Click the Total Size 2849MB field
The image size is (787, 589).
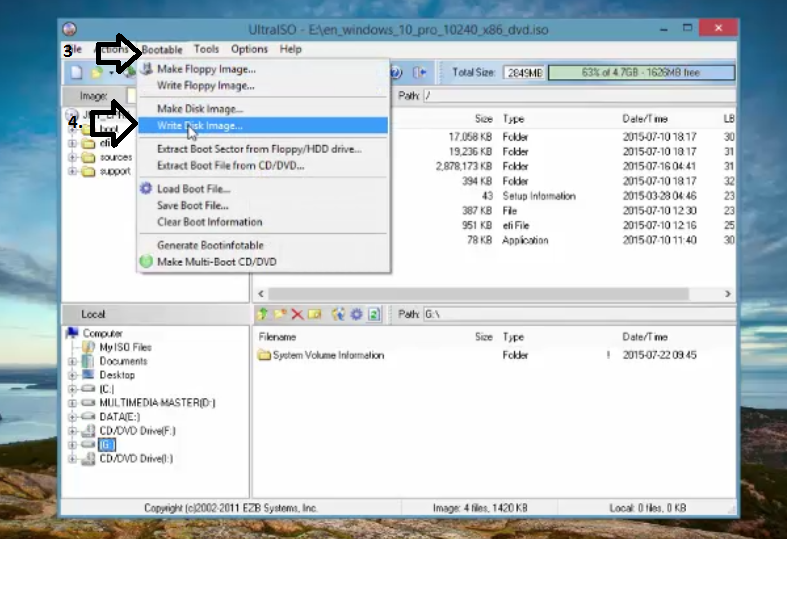pyautogui.click(x=524, y=73)
